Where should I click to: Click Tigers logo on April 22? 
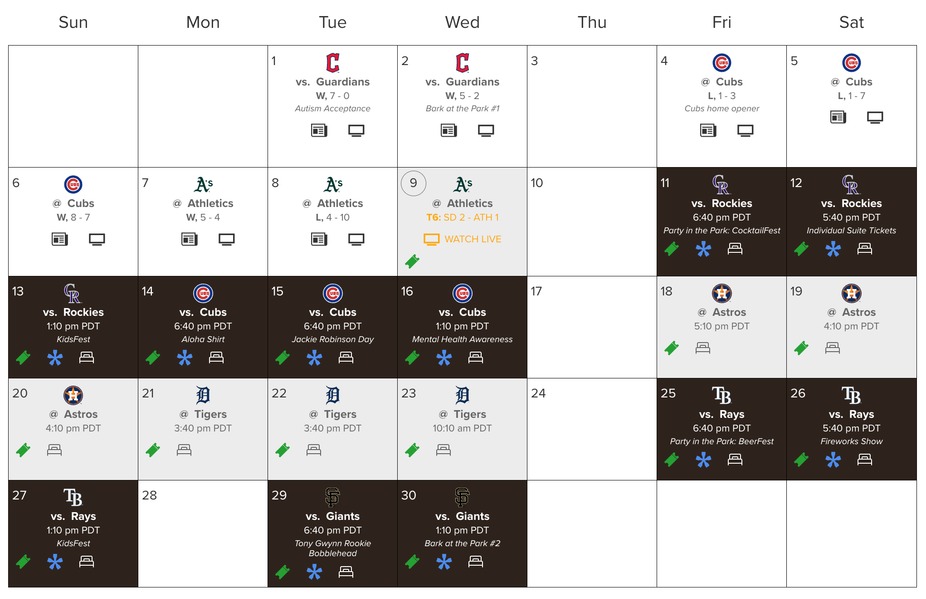click(x=333, y=395)
